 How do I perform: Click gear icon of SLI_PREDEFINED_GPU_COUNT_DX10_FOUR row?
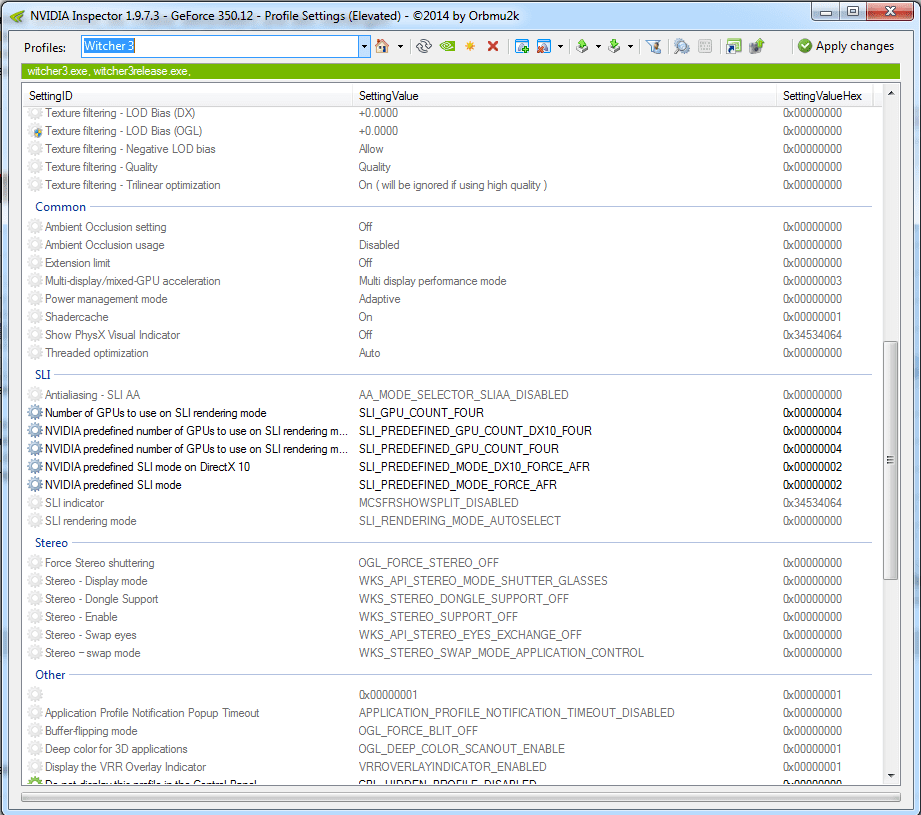[35, 431]
